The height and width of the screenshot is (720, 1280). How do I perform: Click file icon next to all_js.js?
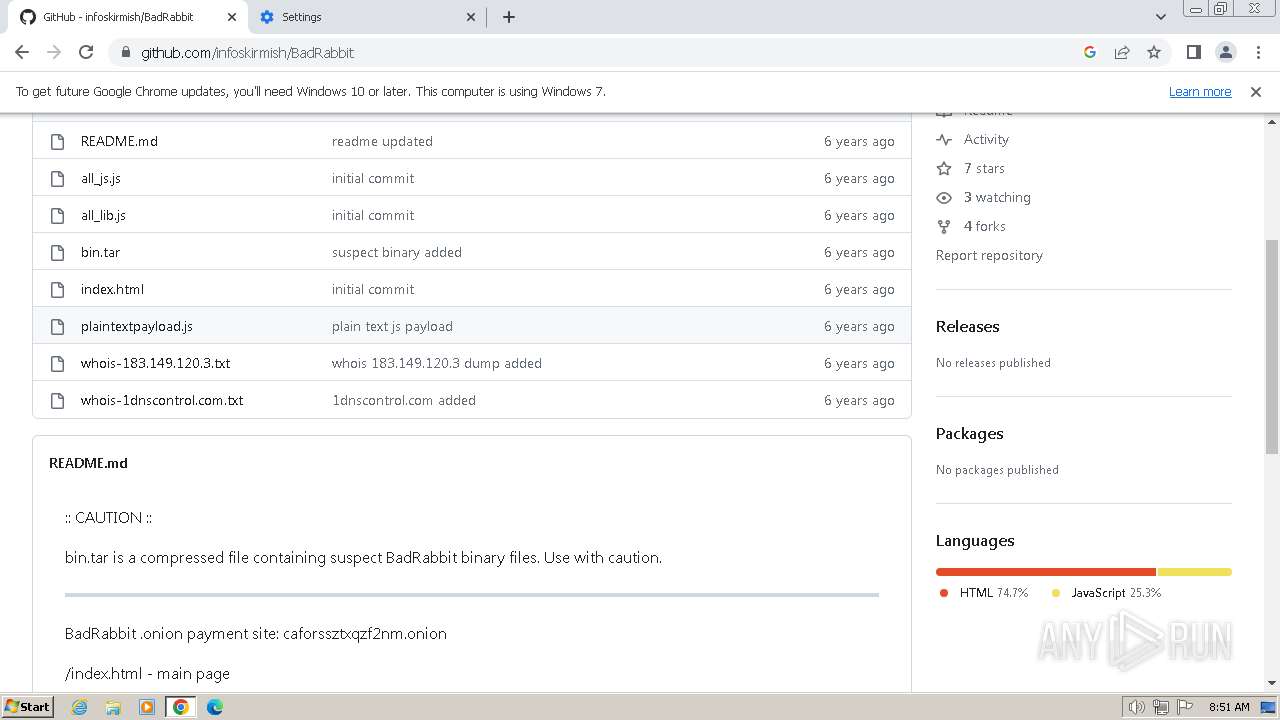point(57,178)
